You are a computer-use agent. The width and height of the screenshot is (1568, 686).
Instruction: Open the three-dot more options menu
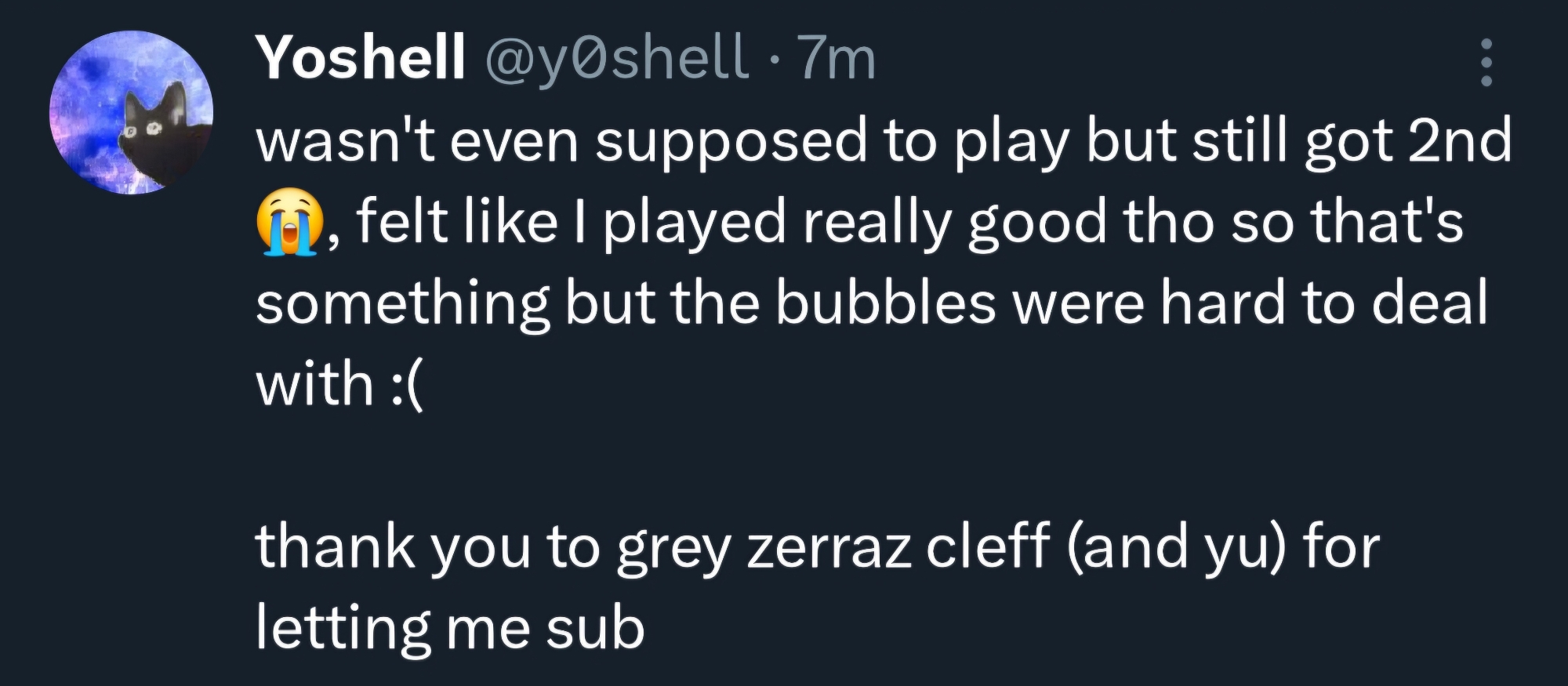(x=1486, y=61)
